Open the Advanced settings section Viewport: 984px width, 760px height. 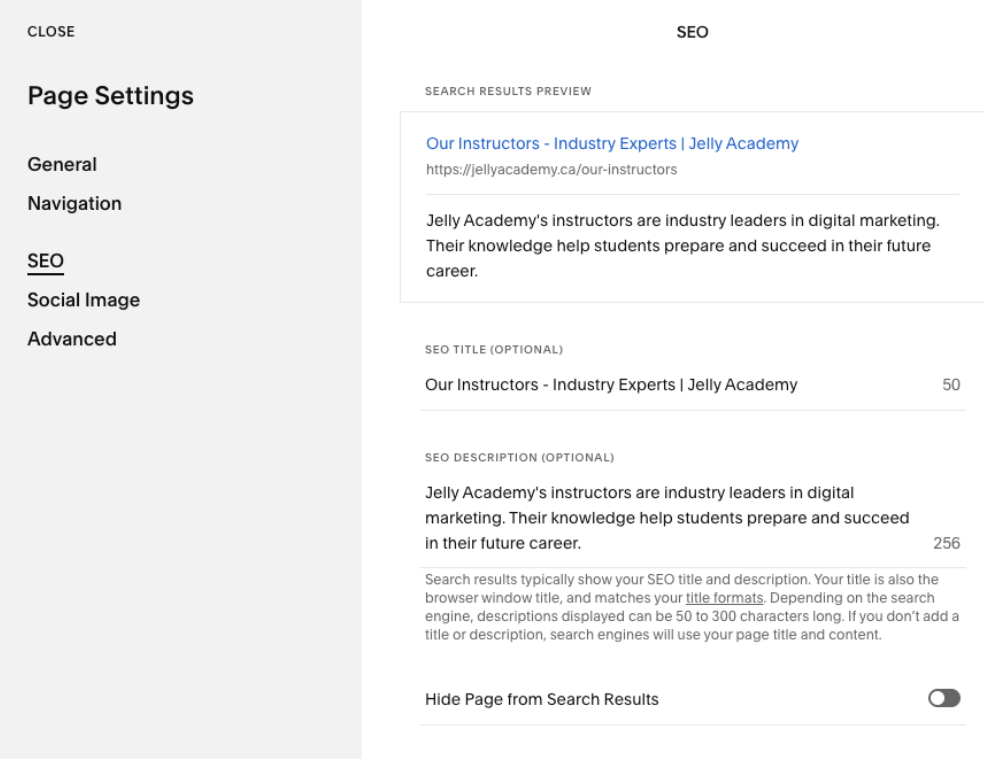click(x=72, y=339)
